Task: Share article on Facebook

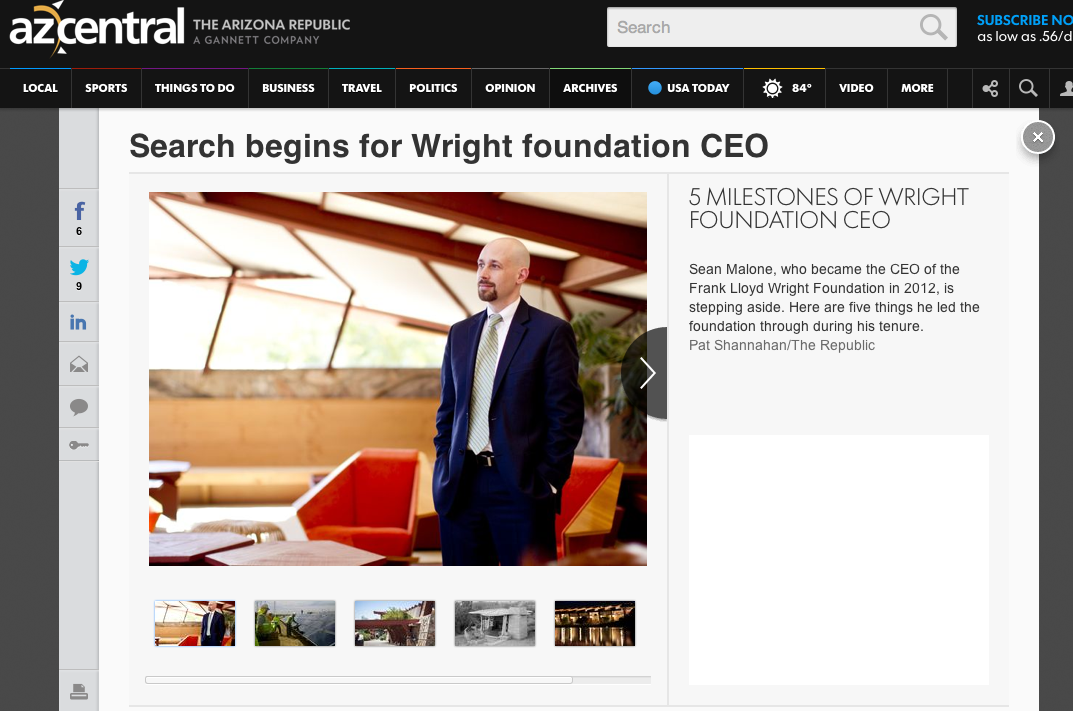Action: 79,218
